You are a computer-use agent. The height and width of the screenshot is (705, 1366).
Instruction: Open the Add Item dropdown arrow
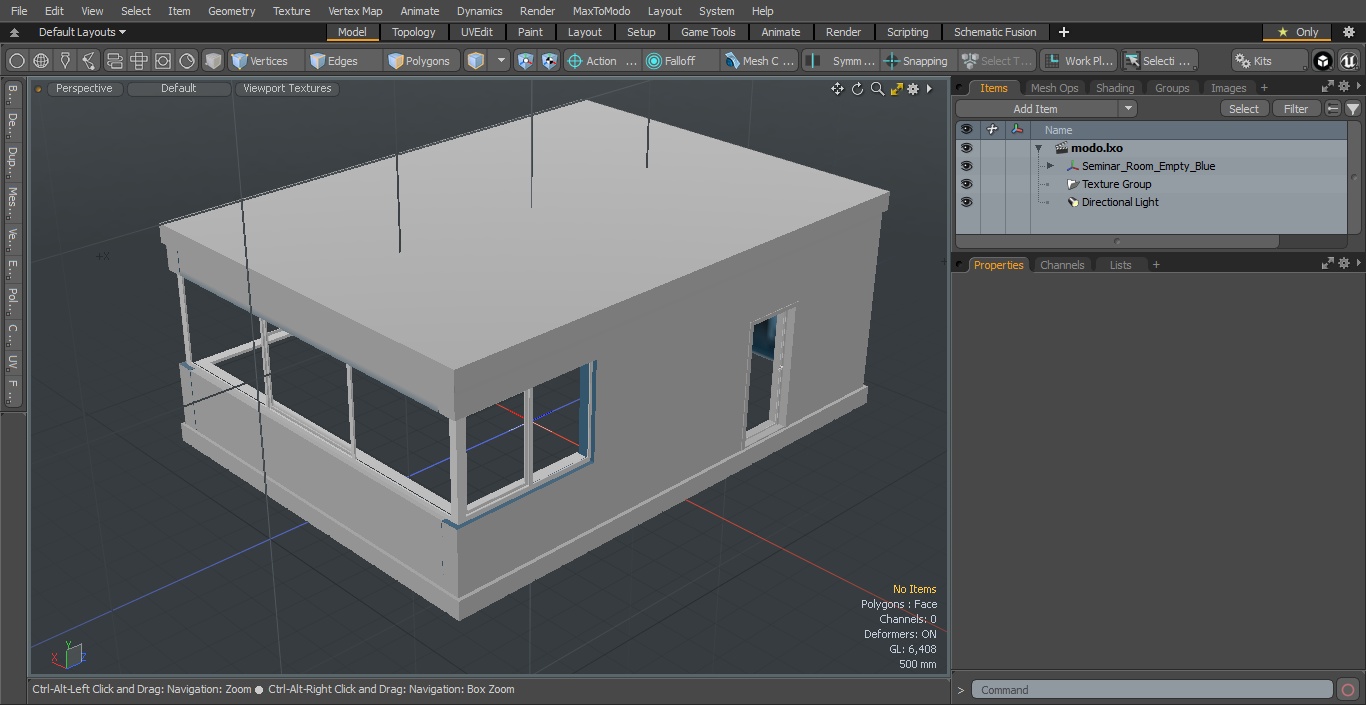pyautogui.click(x=1128, y=109)
